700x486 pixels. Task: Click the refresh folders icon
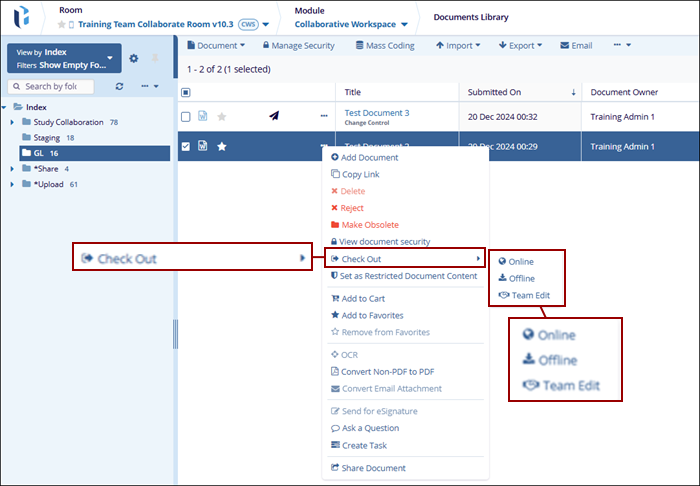[x=120, y=87]
